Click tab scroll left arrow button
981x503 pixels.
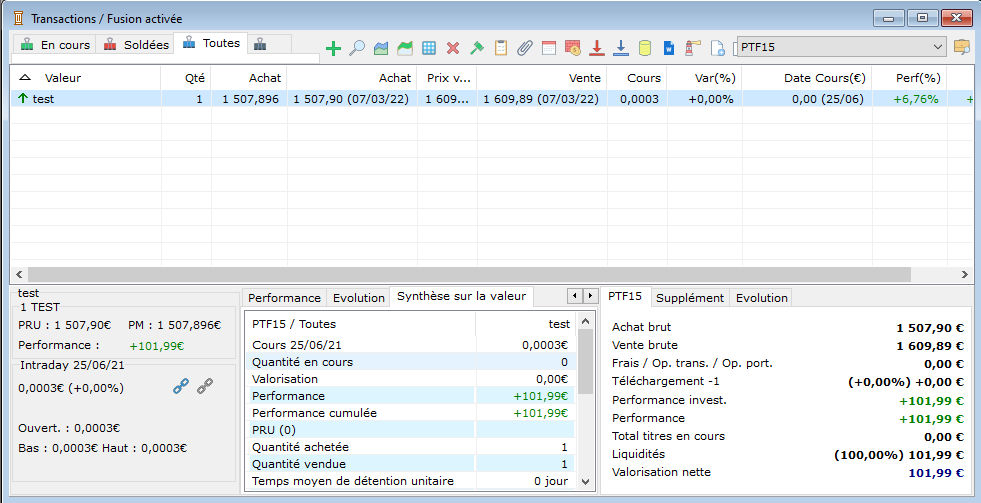coord(575,296)
